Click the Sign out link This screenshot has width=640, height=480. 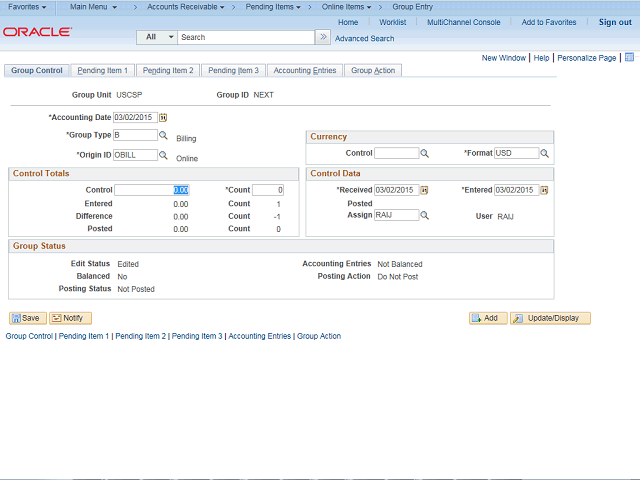pyautogui.click(x=614, y=22)
